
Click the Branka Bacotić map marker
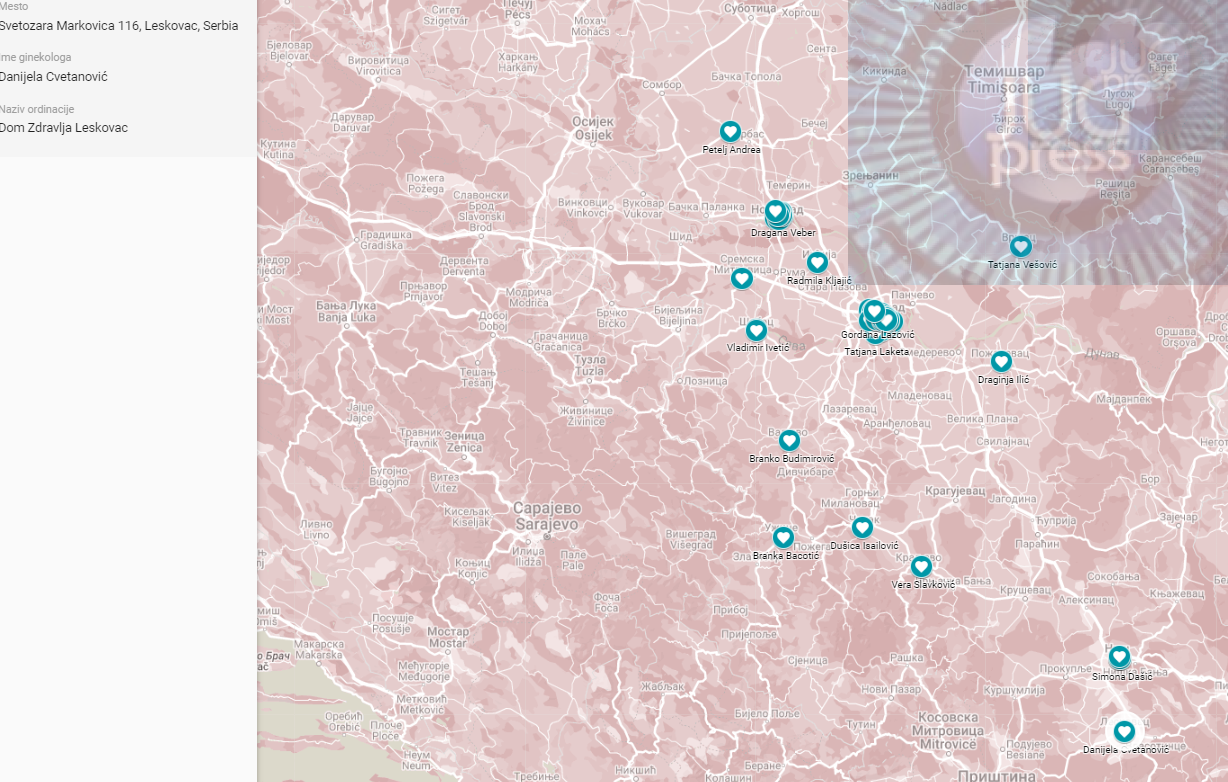783,537
